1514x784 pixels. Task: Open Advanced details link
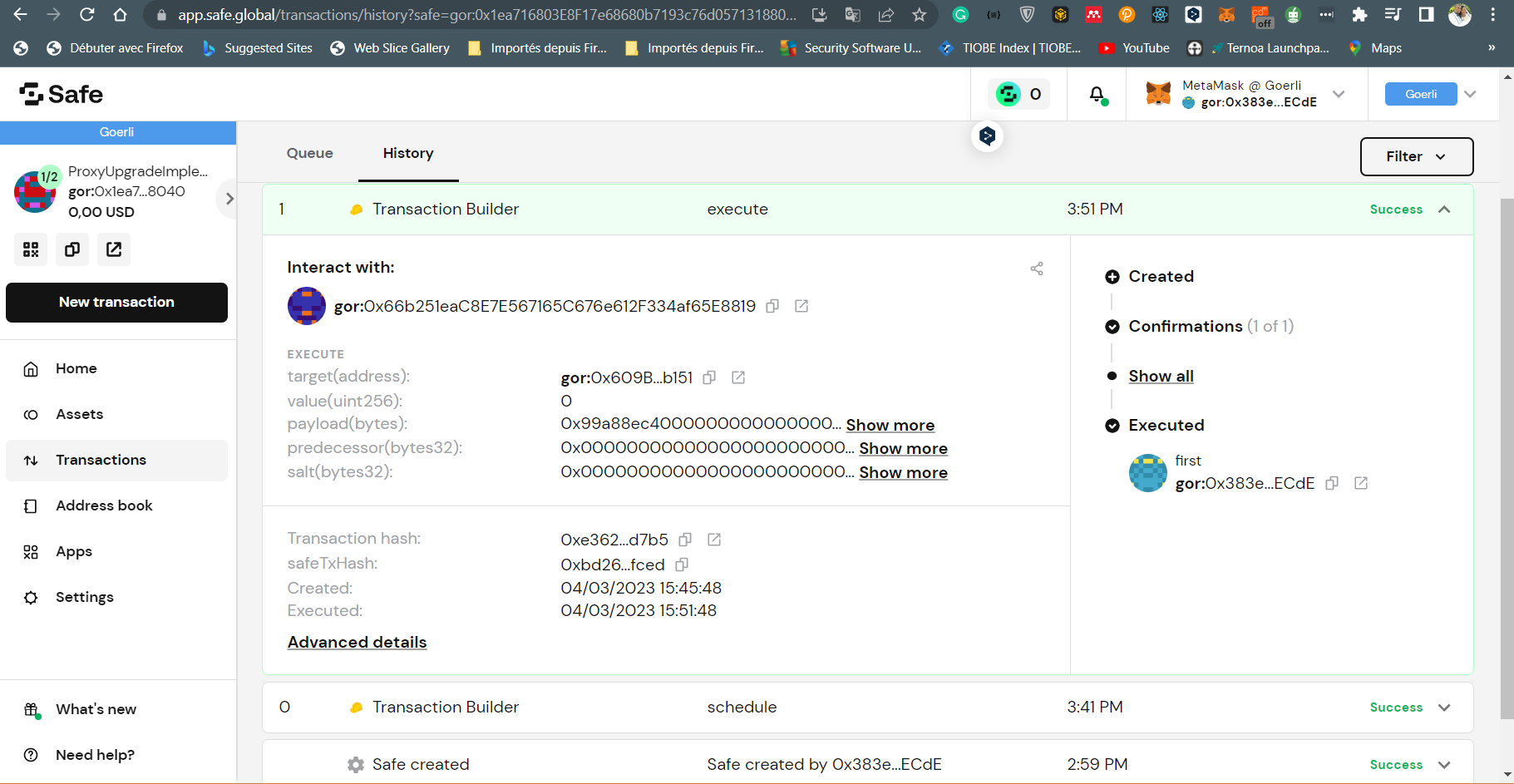[358, 642]
